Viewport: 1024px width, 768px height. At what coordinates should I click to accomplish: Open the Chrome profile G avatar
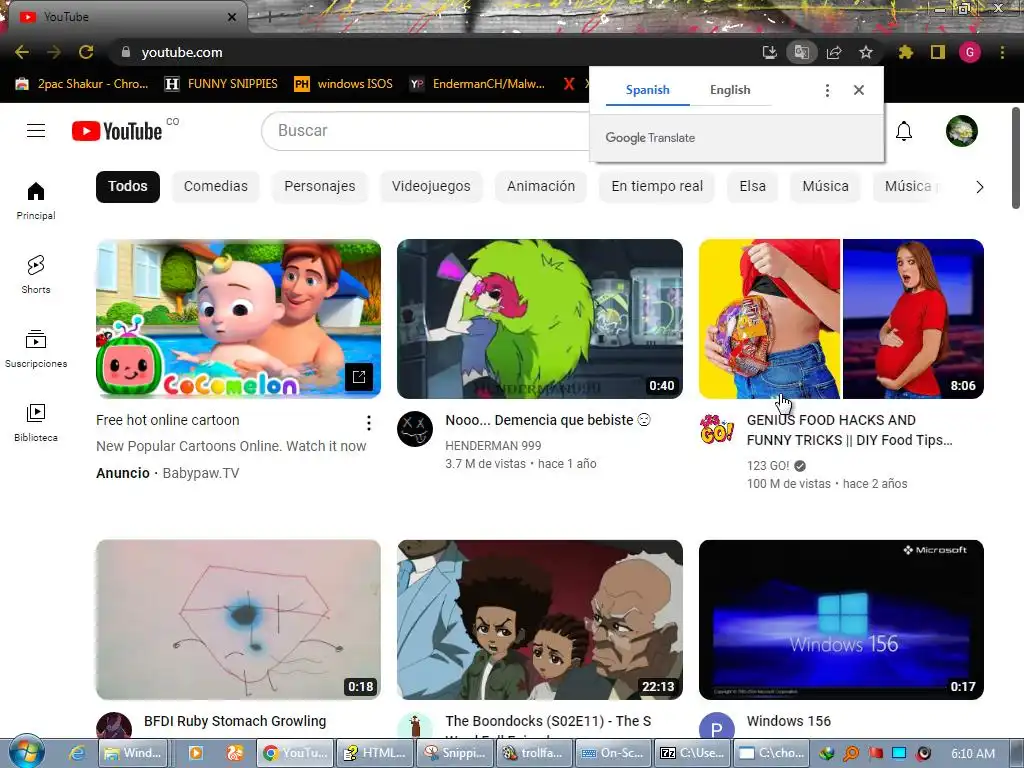coord(970,52)
